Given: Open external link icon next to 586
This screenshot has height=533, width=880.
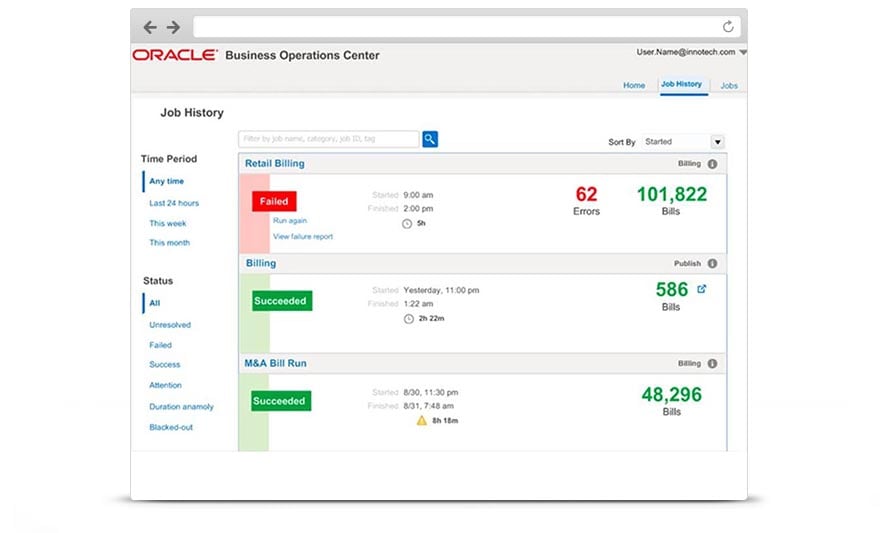Looking at the screenshot, I should point(702,289).
